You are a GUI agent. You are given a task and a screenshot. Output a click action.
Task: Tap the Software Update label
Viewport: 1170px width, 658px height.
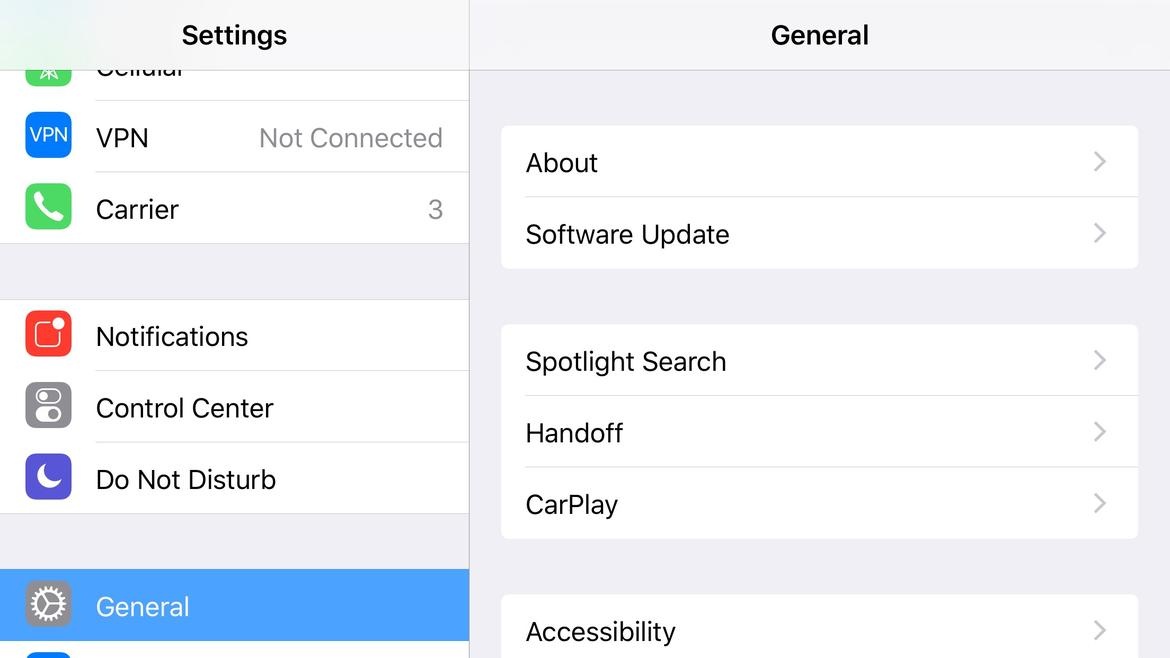627,234
